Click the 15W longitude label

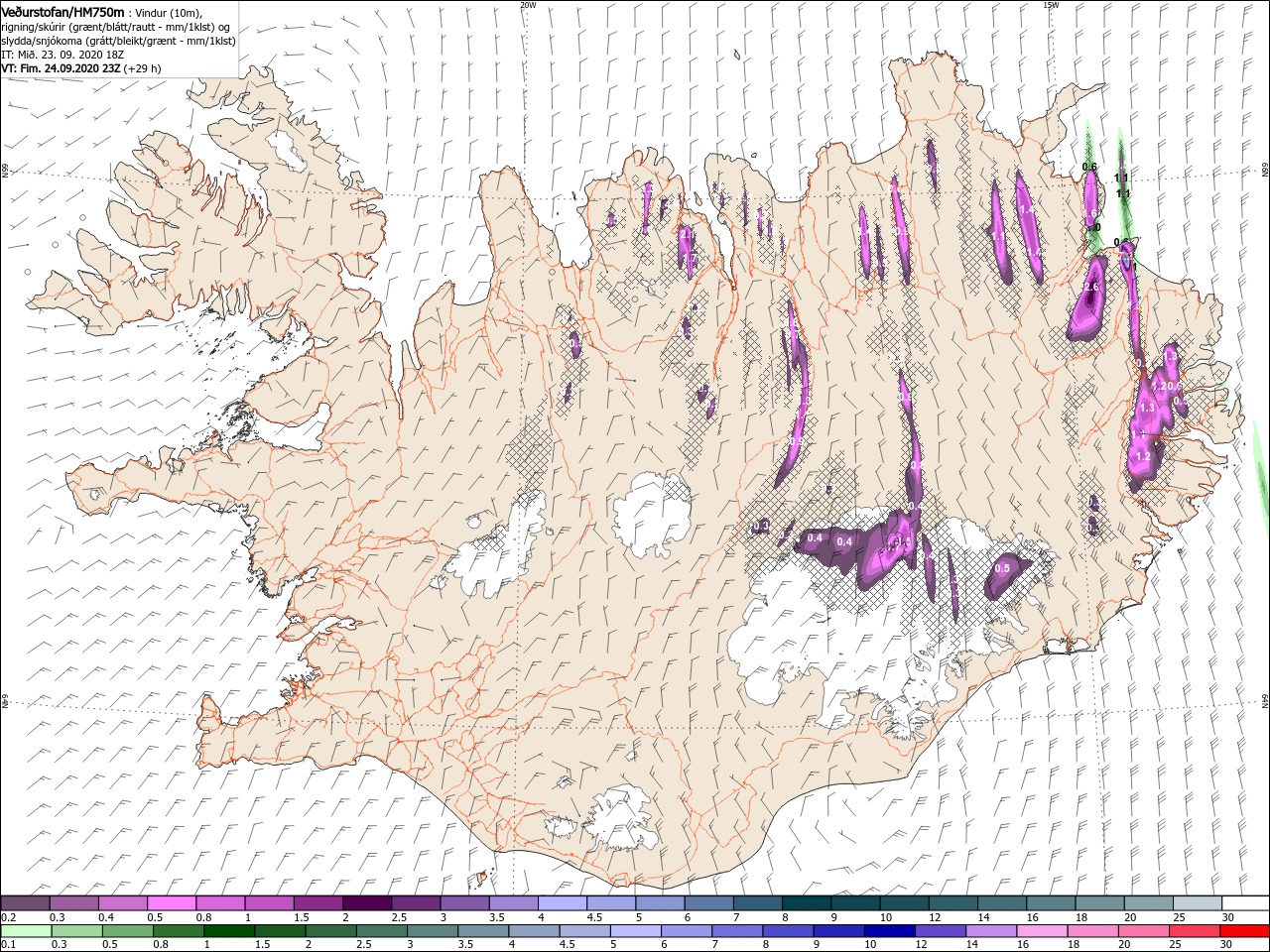(1051, 5)
